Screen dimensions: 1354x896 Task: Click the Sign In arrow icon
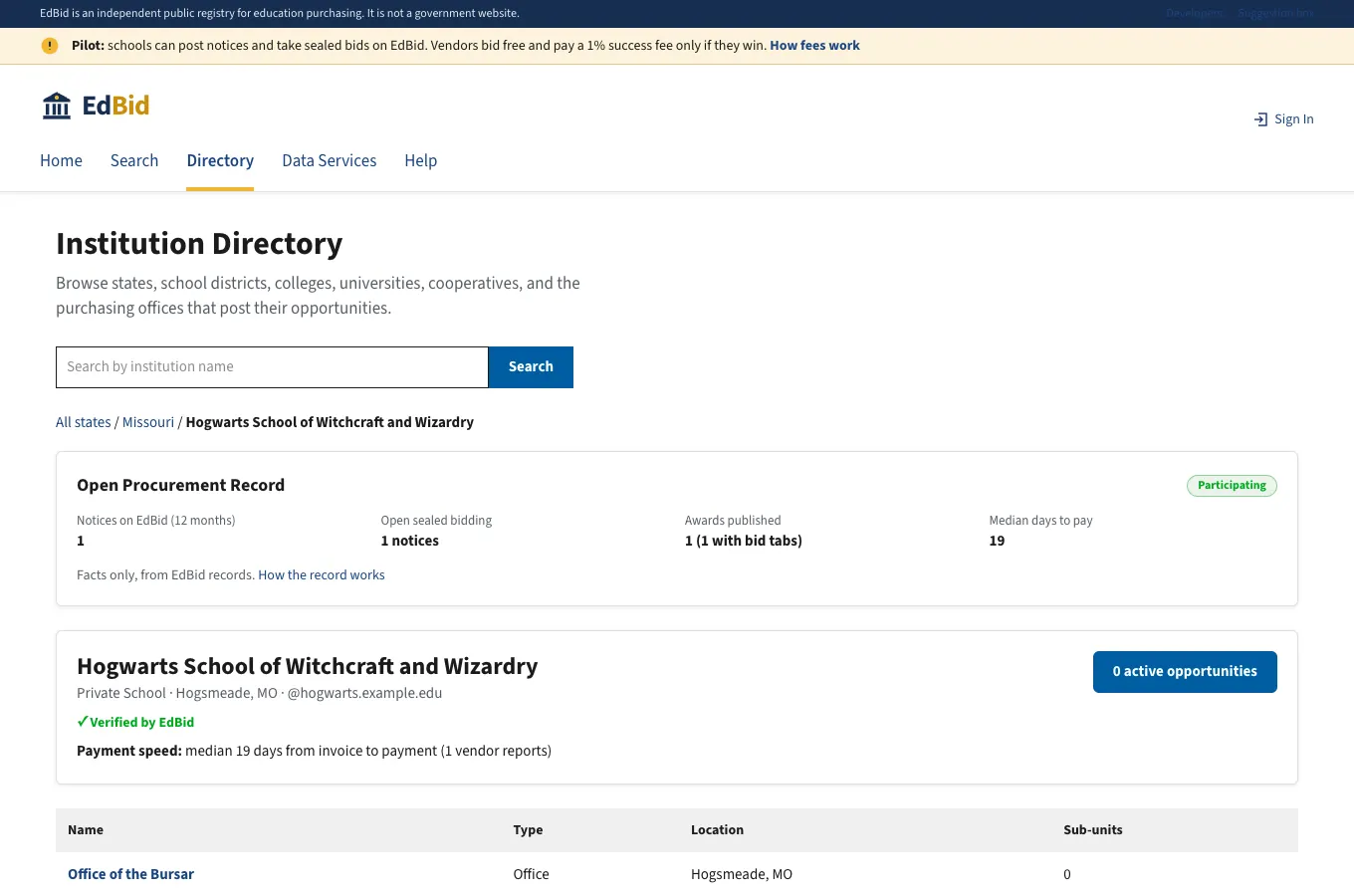(1260, 119)
